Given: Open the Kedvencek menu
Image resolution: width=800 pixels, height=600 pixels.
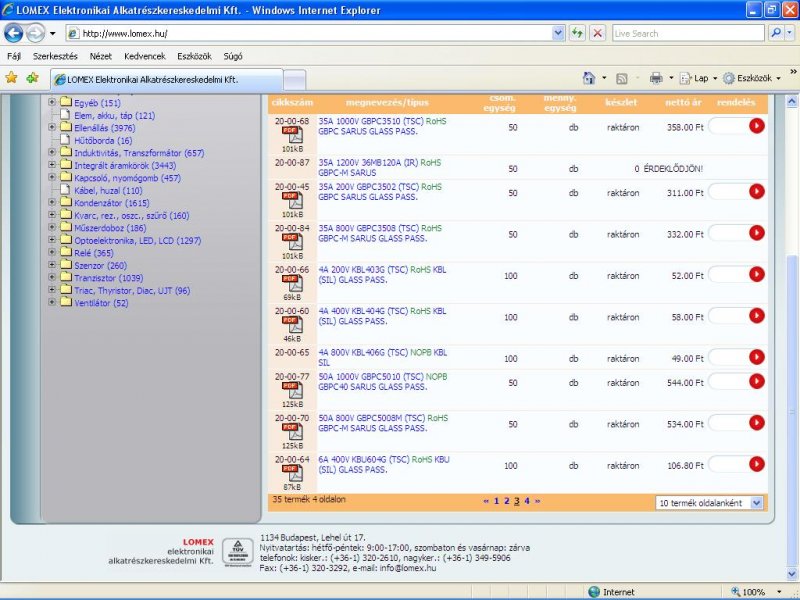Looking at the screenshot, I should pos(145,56).
